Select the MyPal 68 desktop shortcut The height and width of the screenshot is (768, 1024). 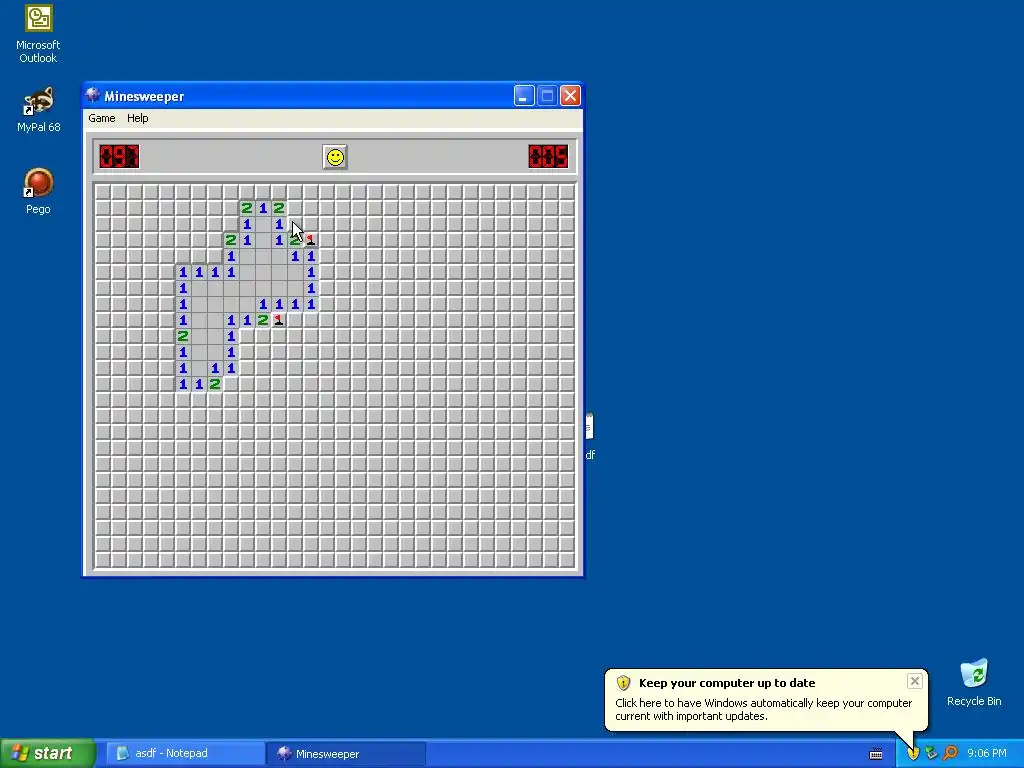(x=39, y=109)
